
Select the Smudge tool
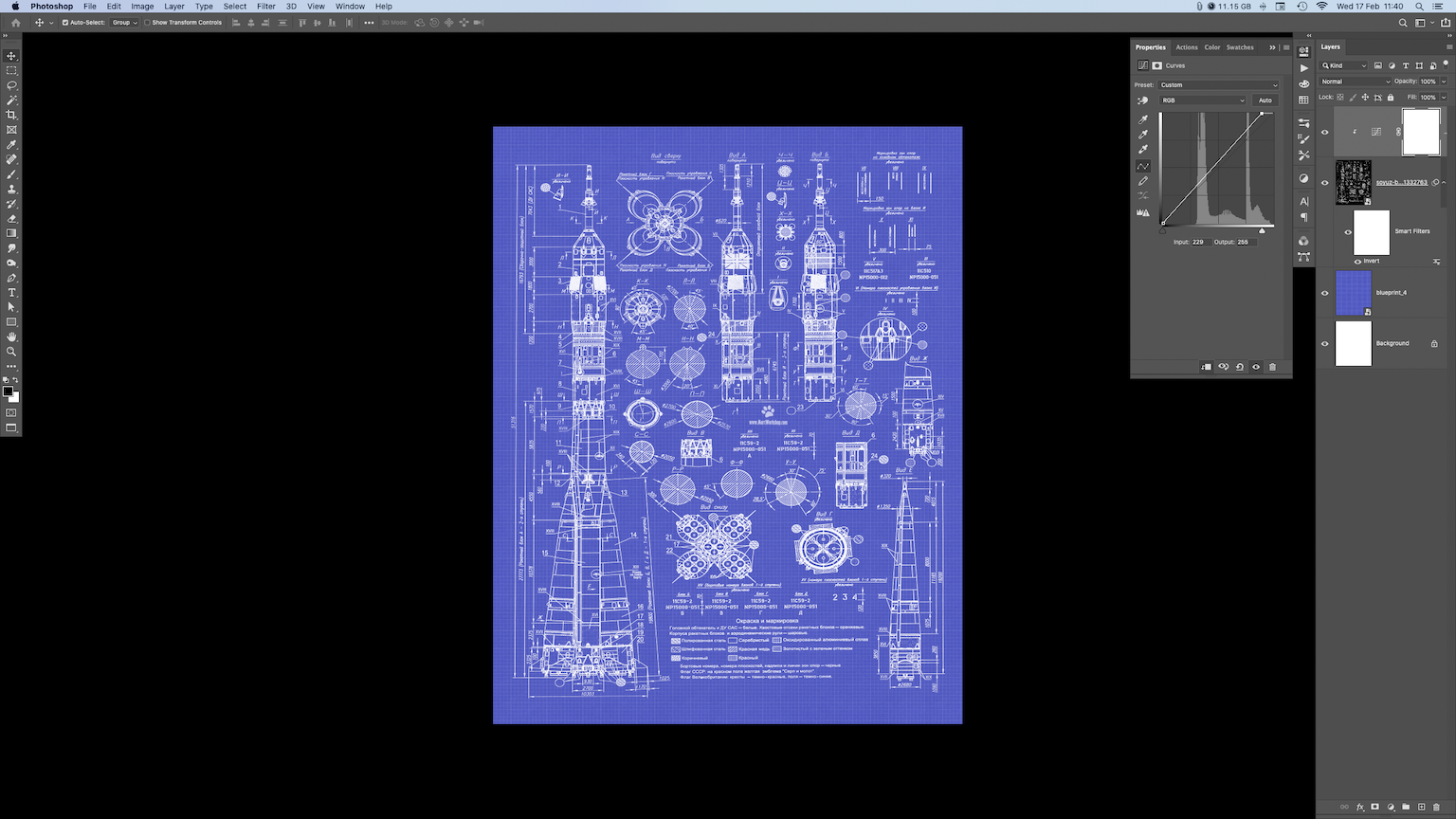coord(11,248)
